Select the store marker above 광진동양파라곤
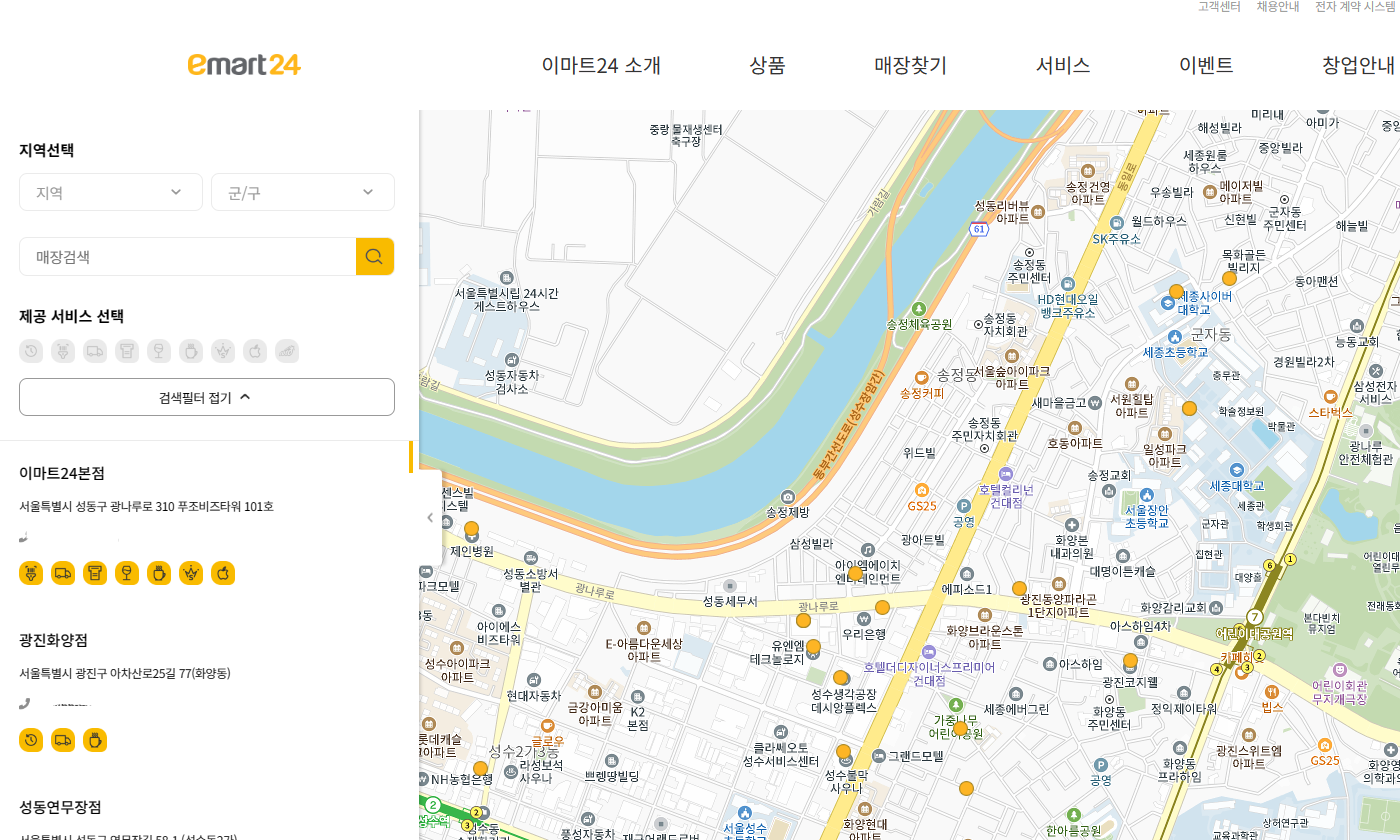The width and height of the screenshot is (1400, 840). pyautogui.click(x=1019, y=588)
